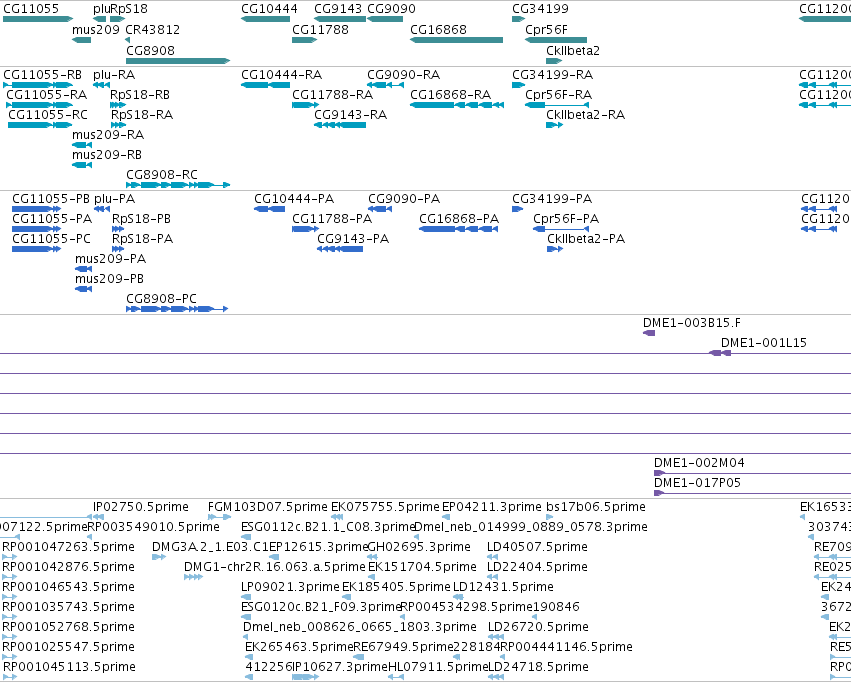Viewport: 851px width, 682px height.
Task: Select the mus209-RA transcript label
Action: pyautogui.click(x=108, y=135)
